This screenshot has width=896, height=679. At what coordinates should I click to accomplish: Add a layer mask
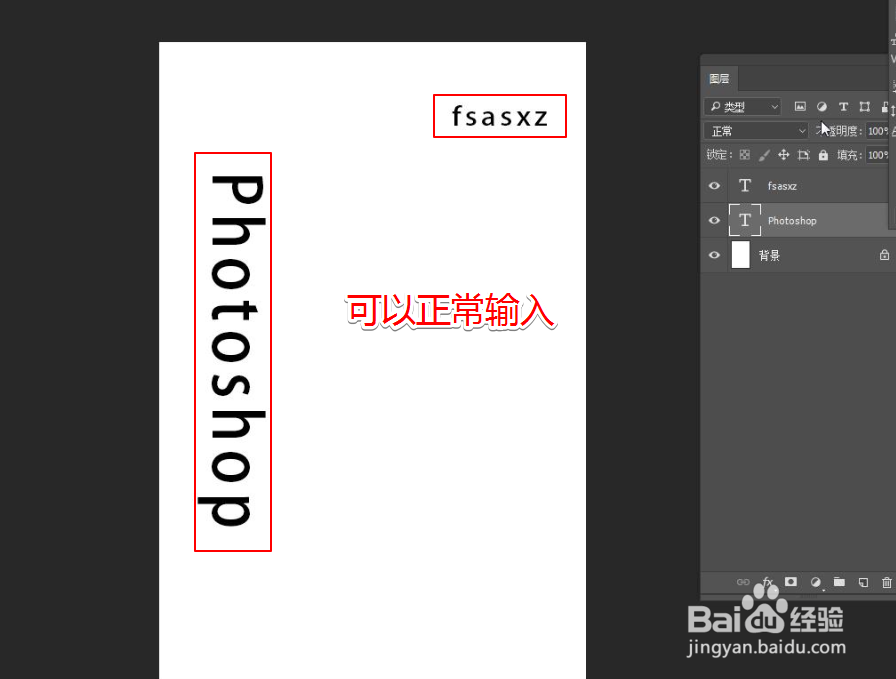coord(791,582)
